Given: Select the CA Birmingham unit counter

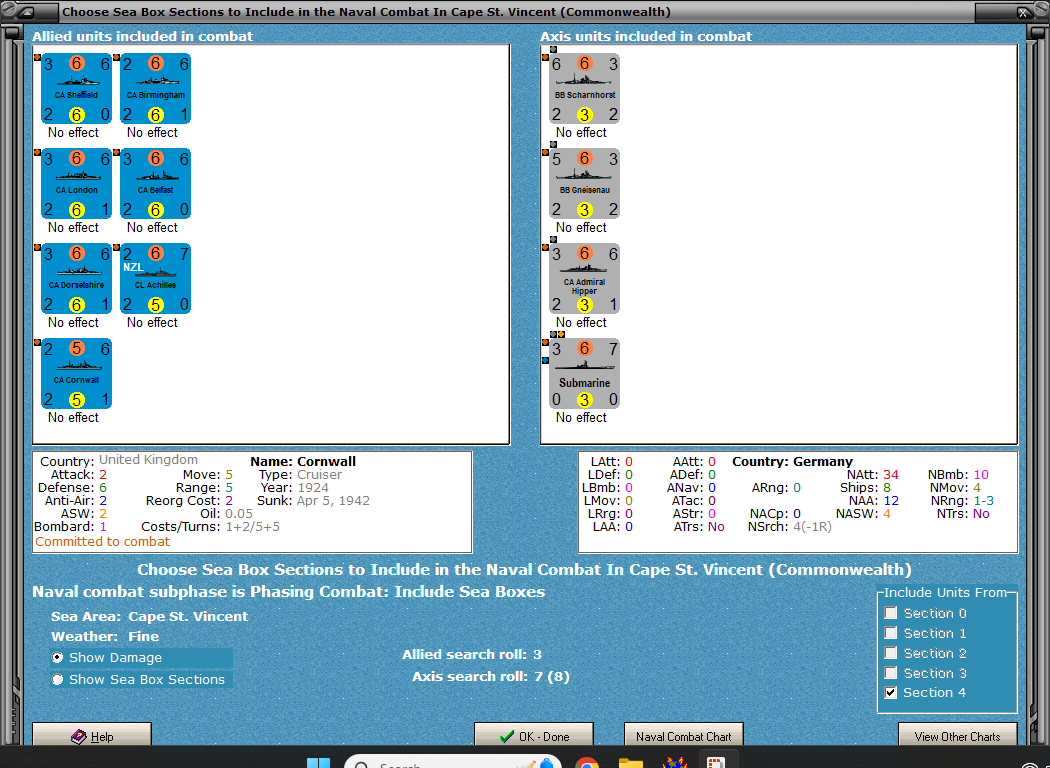Looking at the screenshot, I should [x=155, y=89].
